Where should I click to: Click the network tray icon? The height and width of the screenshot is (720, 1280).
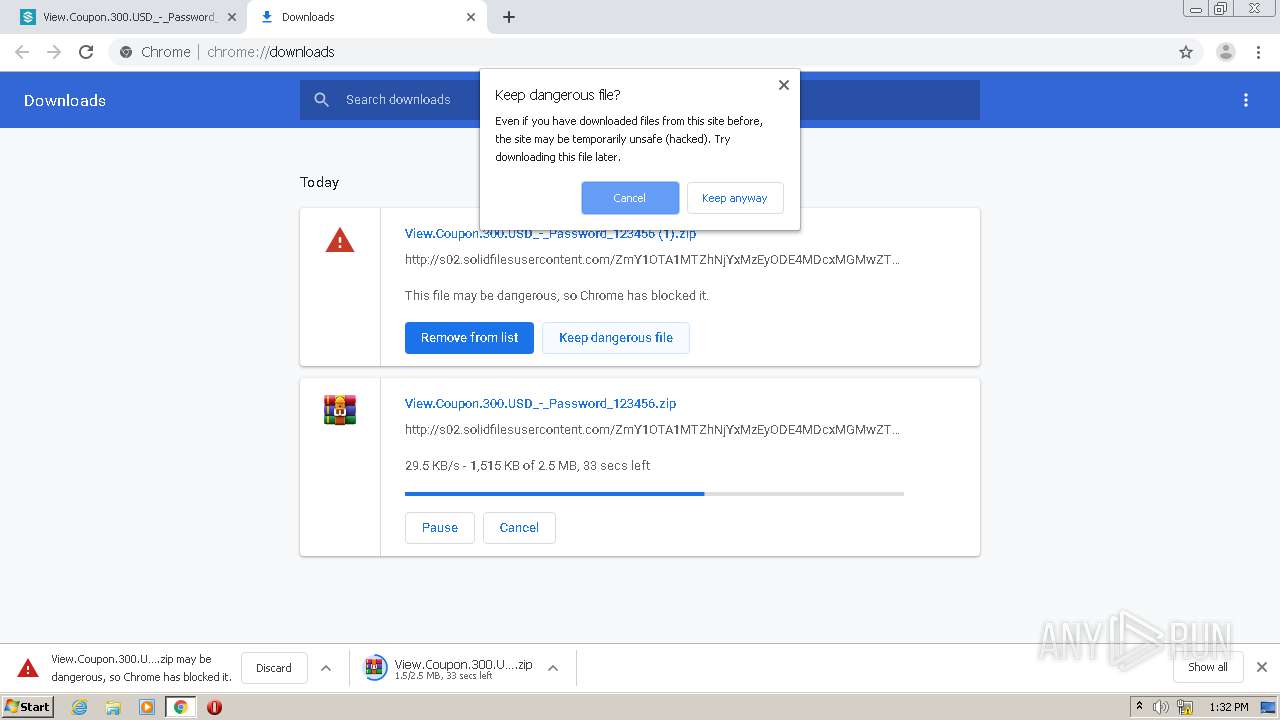click(x=1185, y=707)
